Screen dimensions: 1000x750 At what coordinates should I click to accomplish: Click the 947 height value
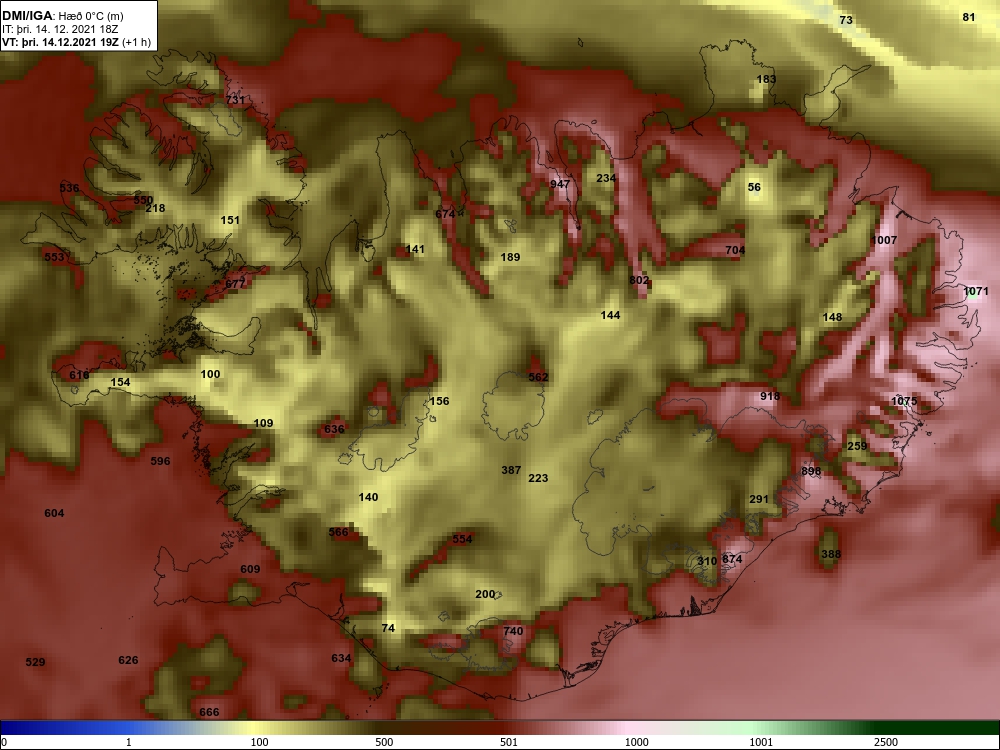560,184
